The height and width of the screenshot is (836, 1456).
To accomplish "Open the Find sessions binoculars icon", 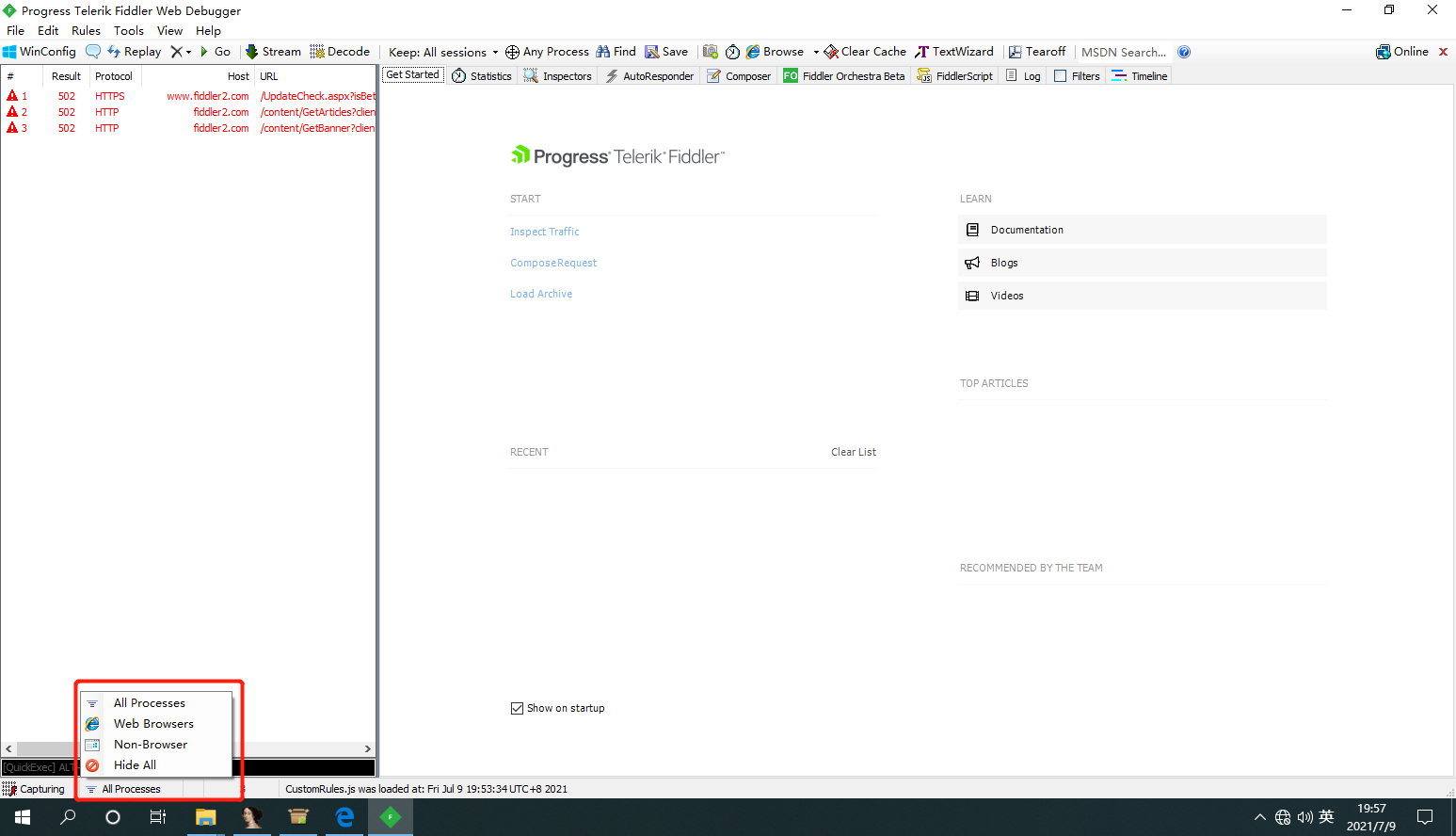I will (603, 52).
